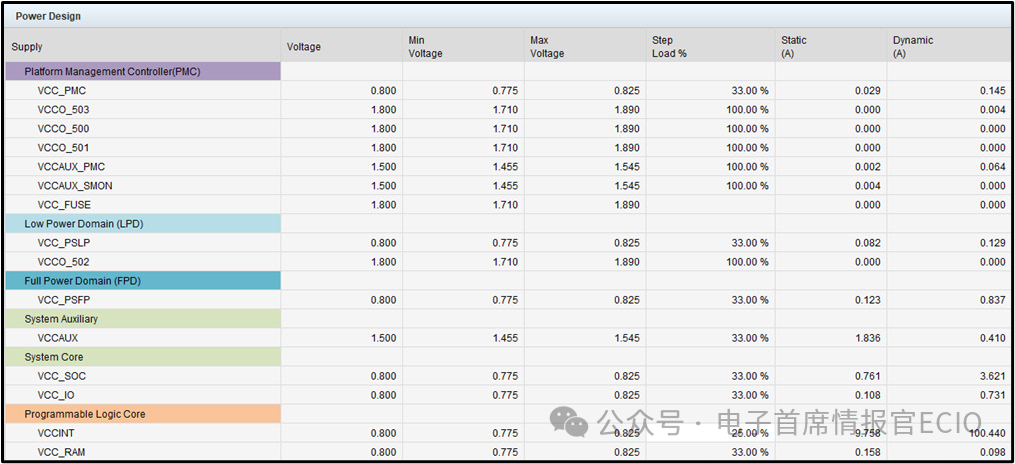Select the Full Power Domain (FPD) group row
Image resolution: width=1015 pixels, height=464 pixels.
tap(143, 281)
